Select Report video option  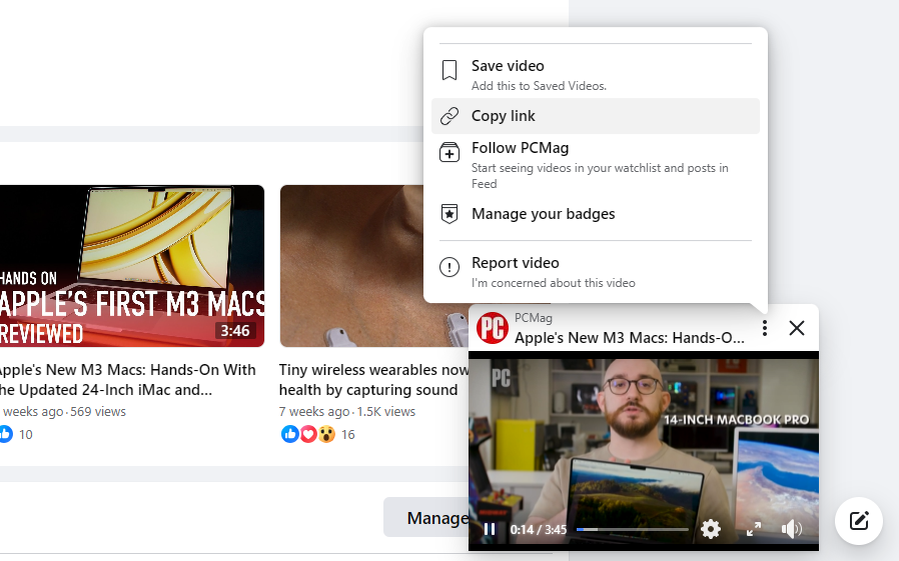tap(595, 272)
